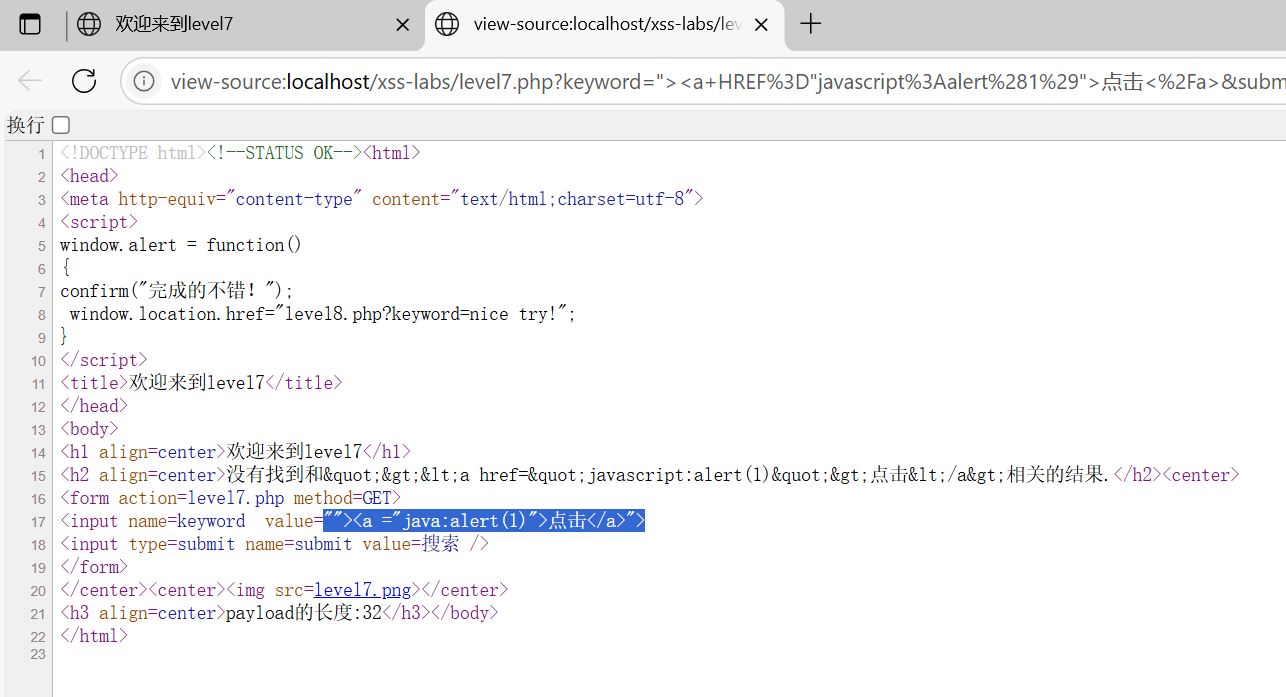The image size is (1286, 697).
Task: Toggle the 换行 line wrap checkbox
Action: coord(61,124)
